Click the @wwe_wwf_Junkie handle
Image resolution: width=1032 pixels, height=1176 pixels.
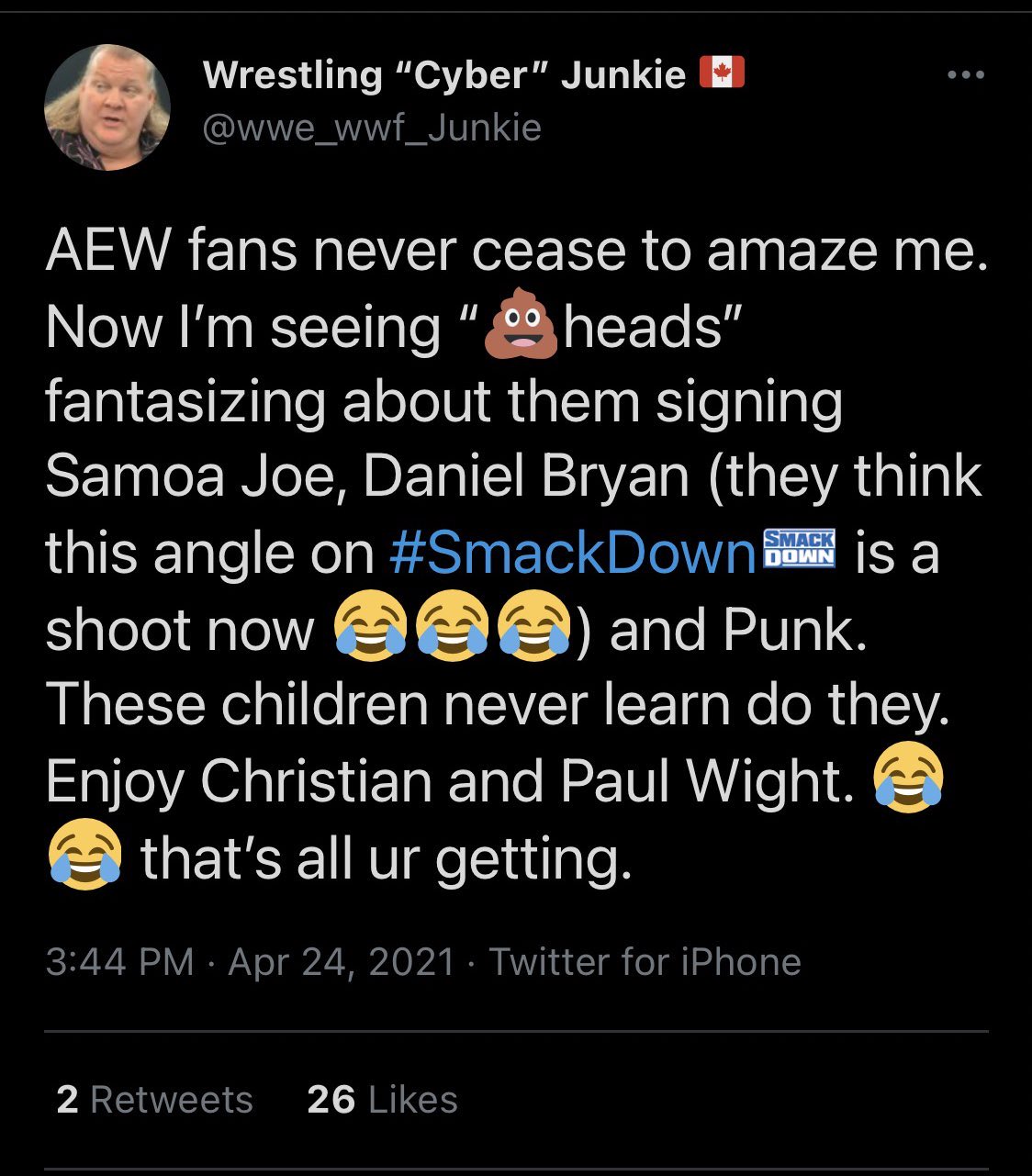tap(371, 128)
